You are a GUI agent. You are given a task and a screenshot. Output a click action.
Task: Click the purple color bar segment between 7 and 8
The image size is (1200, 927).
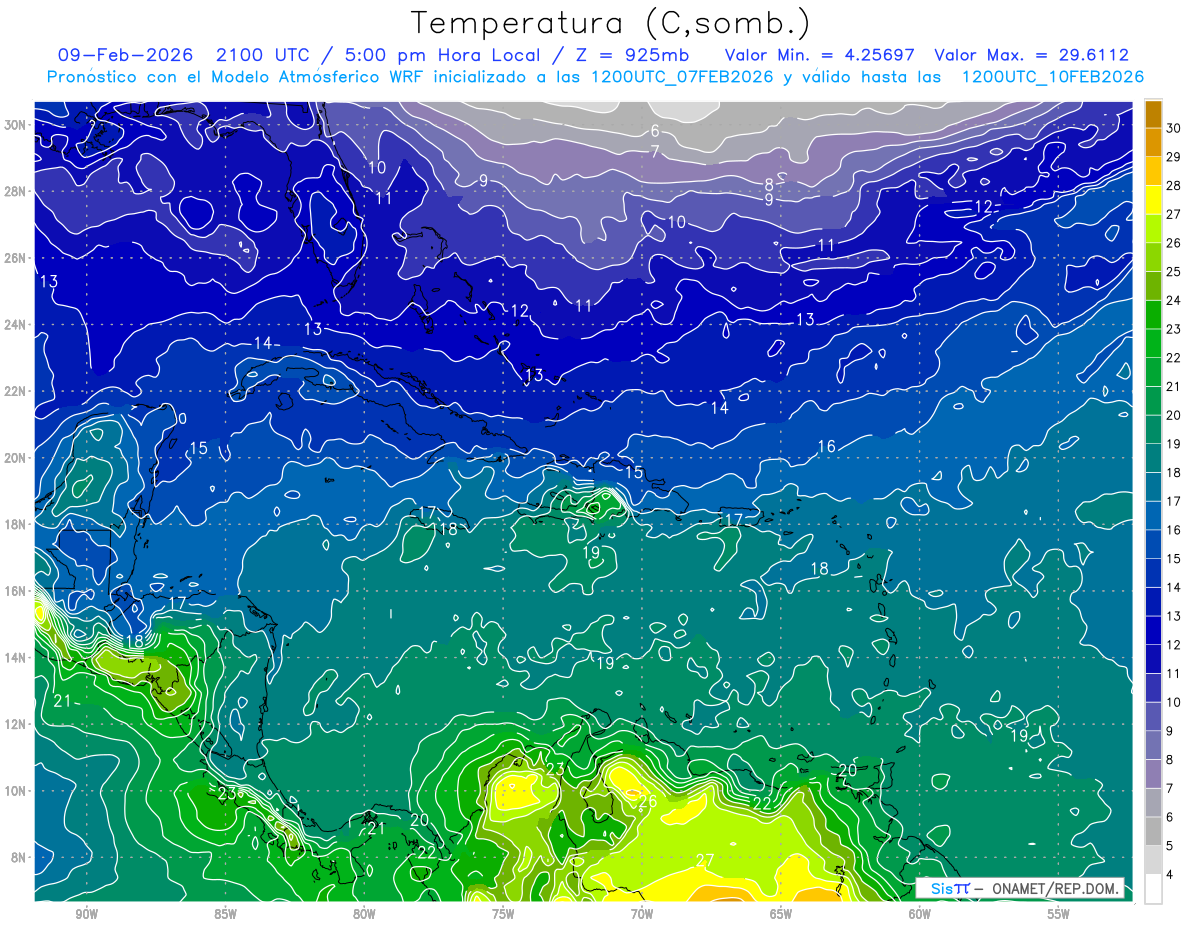pyautogui.click(x=1153, y=774)
